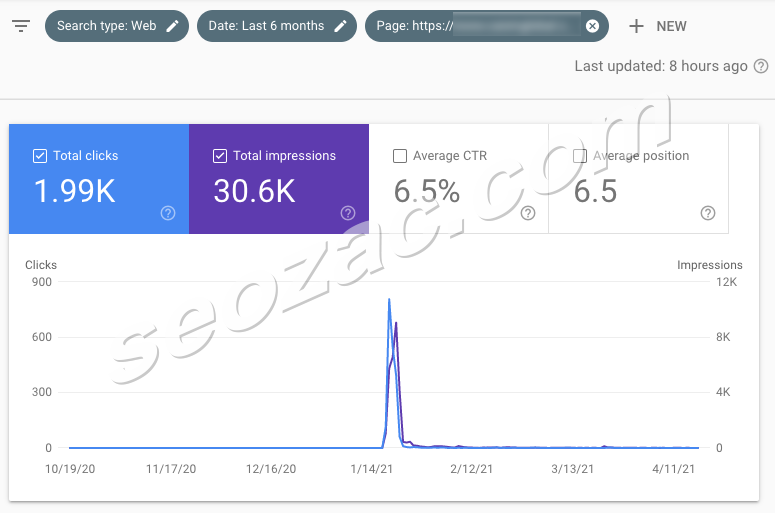Viewport: 775px width, 513px height.
Task: Open help icon on Total clicks card
Action: point(168,213)
